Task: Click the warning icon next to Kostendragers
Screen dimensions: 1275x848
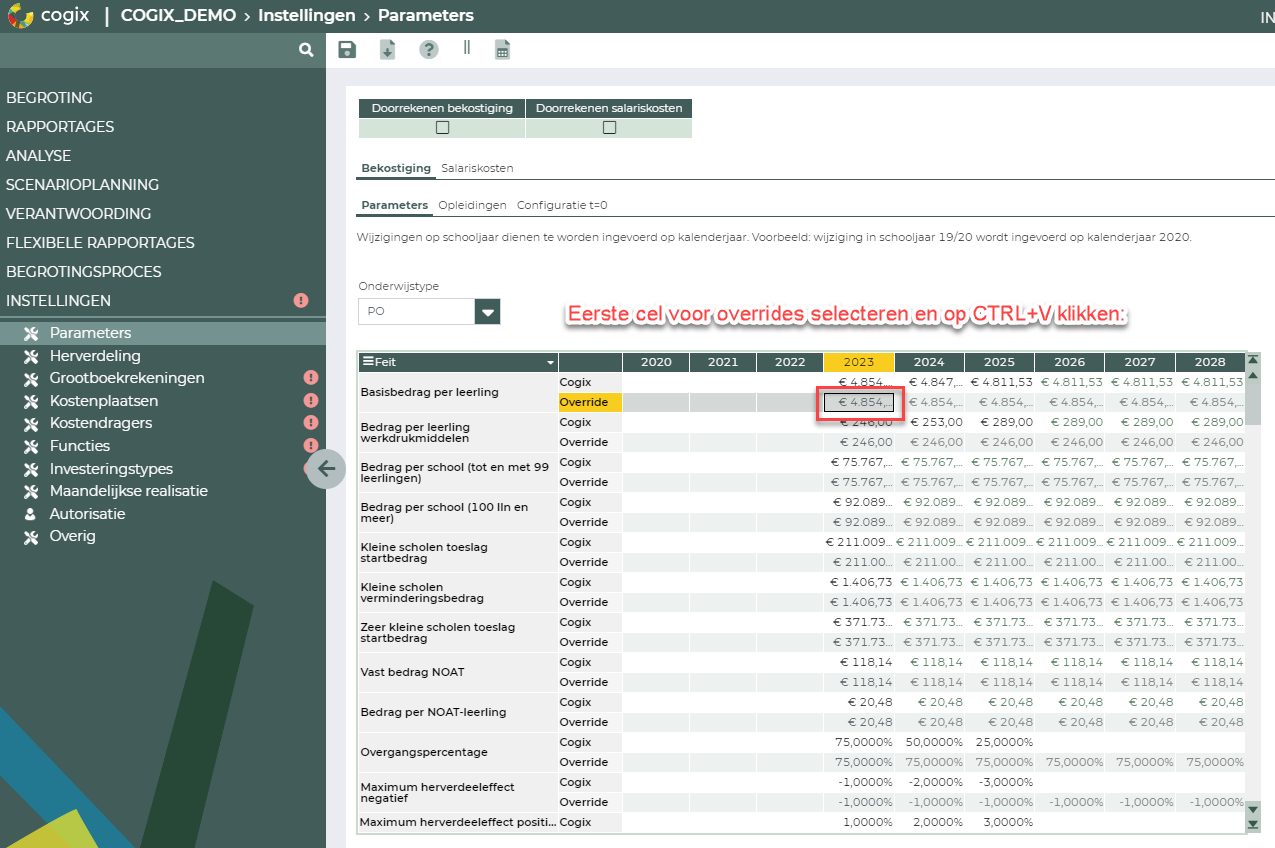Action: click(311, 423)
